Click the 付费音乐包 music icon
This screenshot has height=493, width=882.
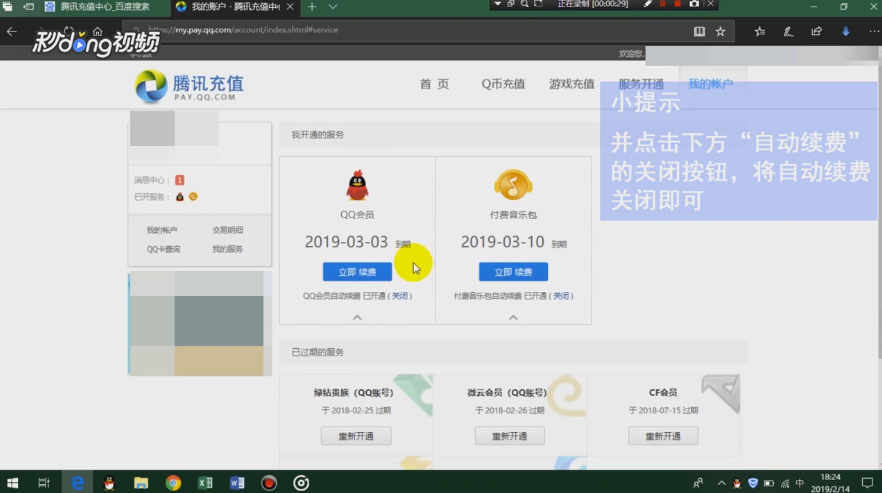(x=513, y=185)
